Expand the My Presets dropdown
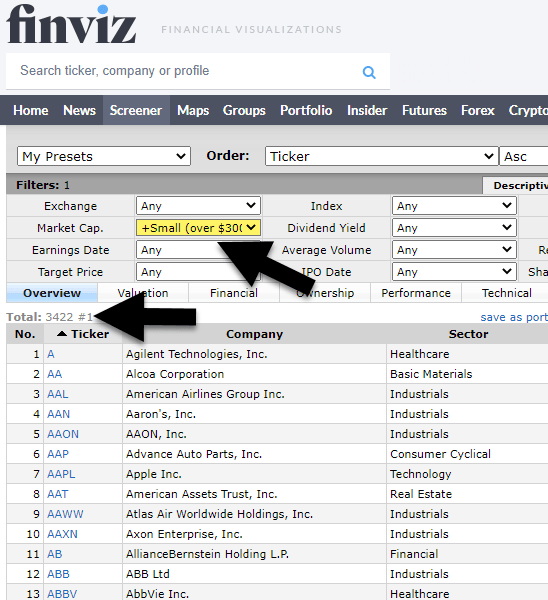The width and height of the screenshot is (548, 600). 104,156
